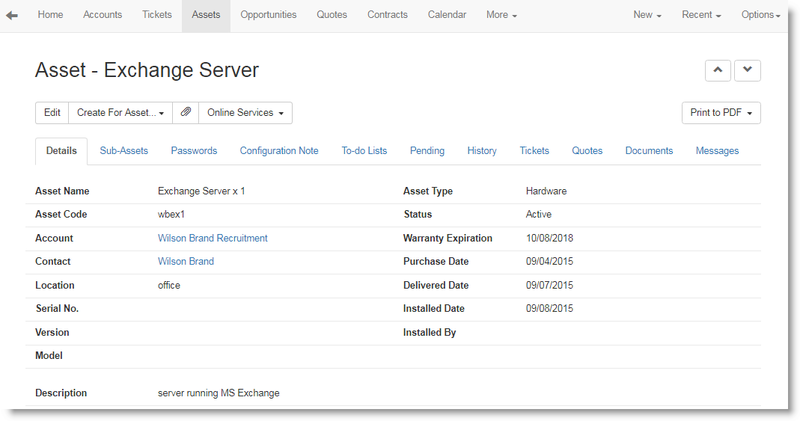Open the Wilson Brand contact link
This screenshot has height=421, width=800.
186,261
